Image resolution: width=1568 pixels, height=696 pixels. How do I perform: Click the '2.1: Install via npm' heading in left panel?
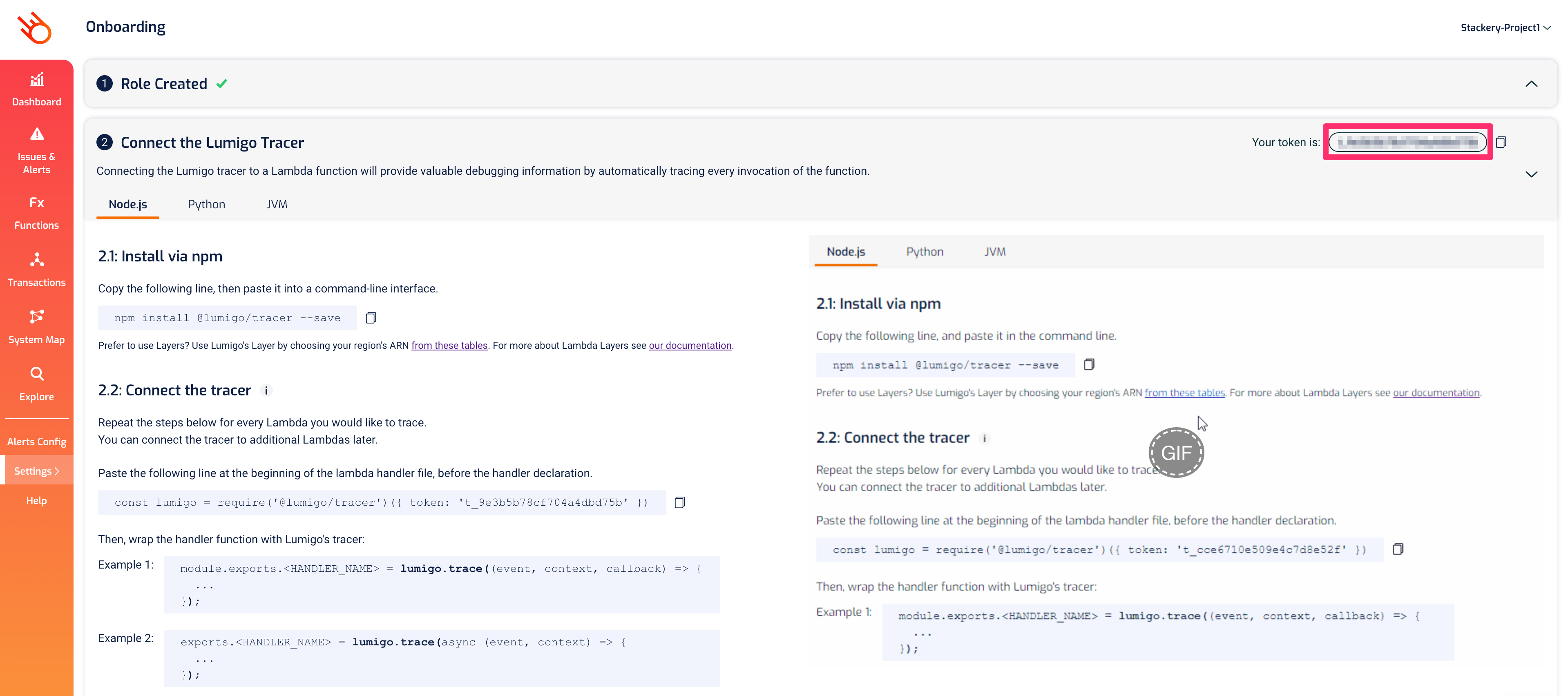click(x=160, y=257)
